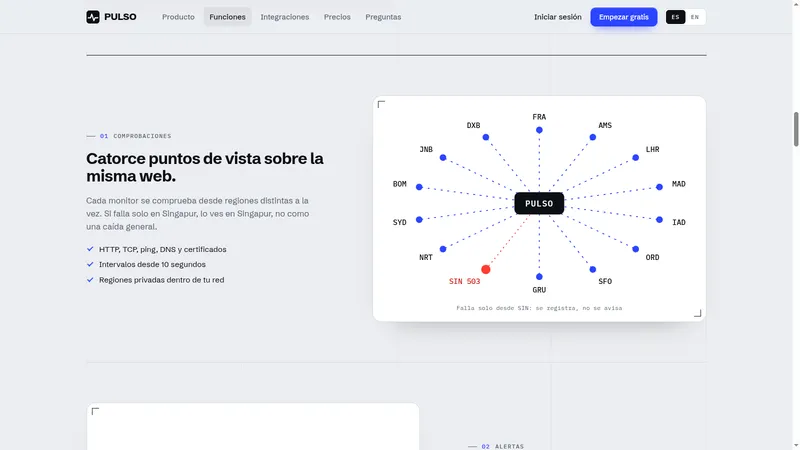Click the BOM region dot
This screenshot has height=450, width=800.
419,187
